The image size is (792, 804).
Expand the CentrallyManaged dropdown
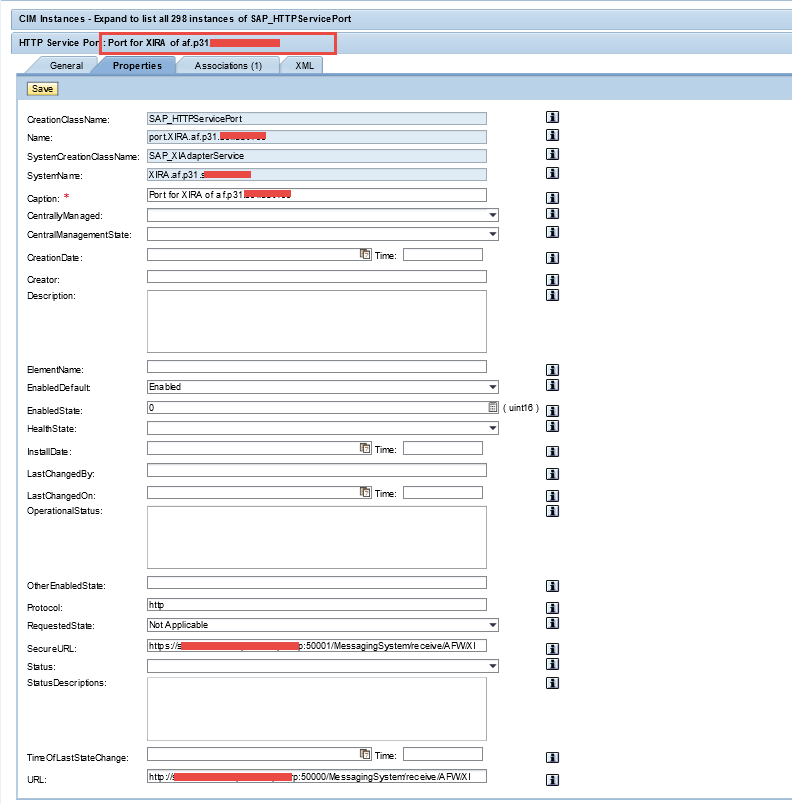(493, 215)
